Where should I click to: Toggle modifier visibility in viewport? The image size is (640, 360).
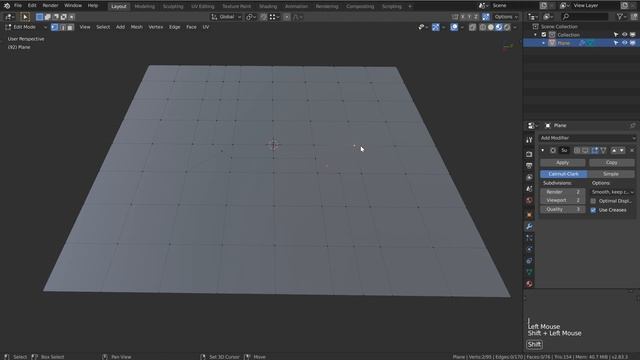pyautogui.click(x=585, y=150)
